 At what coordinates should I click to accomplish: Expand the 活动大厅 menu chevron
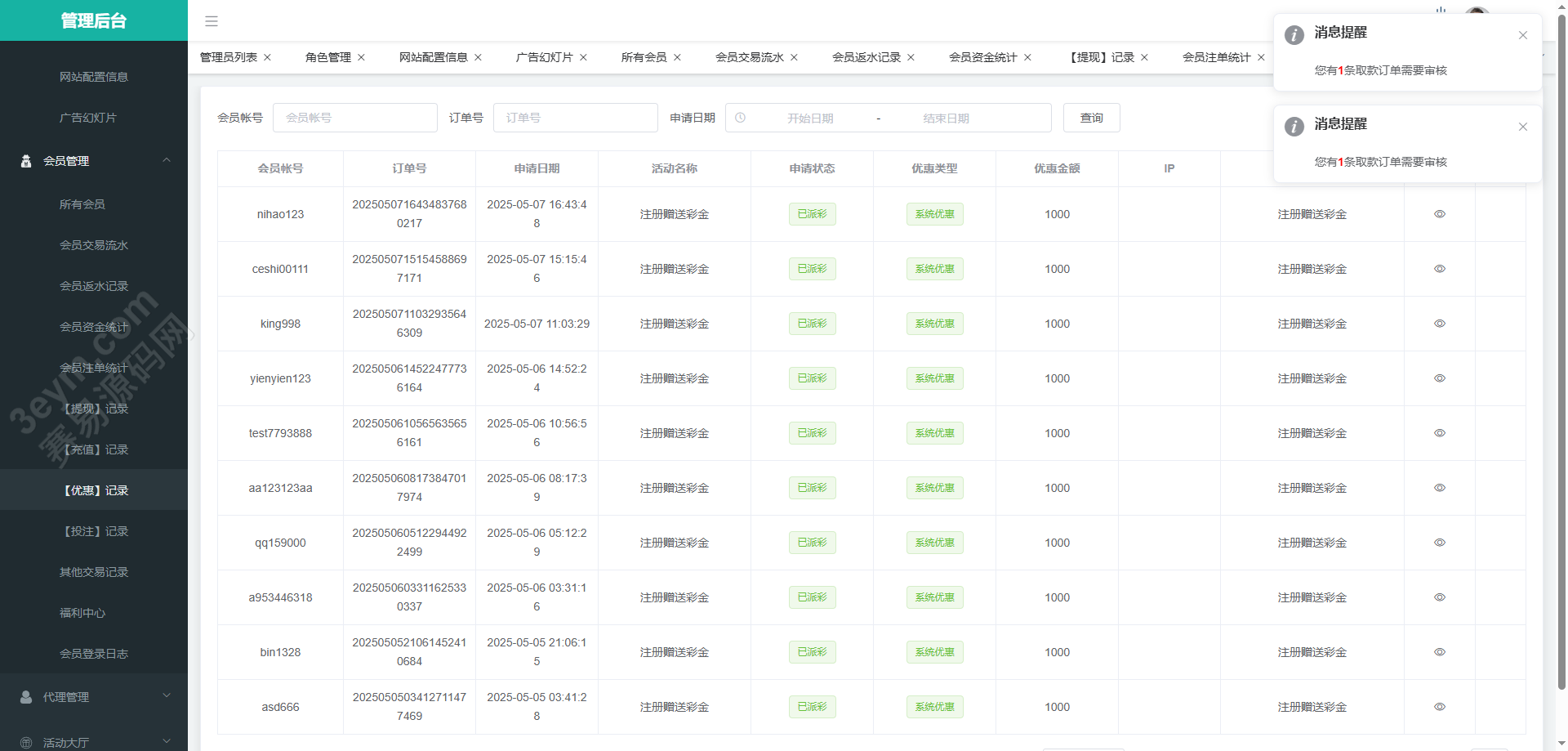coord(167,741)
